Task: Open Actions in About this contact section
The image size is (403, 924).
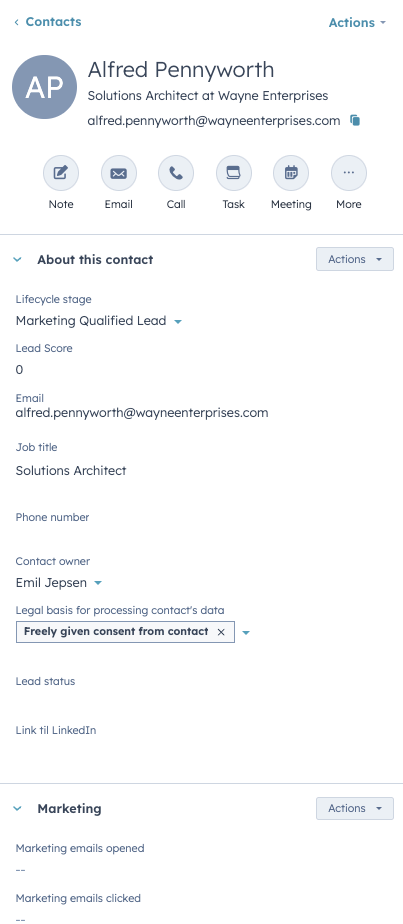Action: [355, 259]
